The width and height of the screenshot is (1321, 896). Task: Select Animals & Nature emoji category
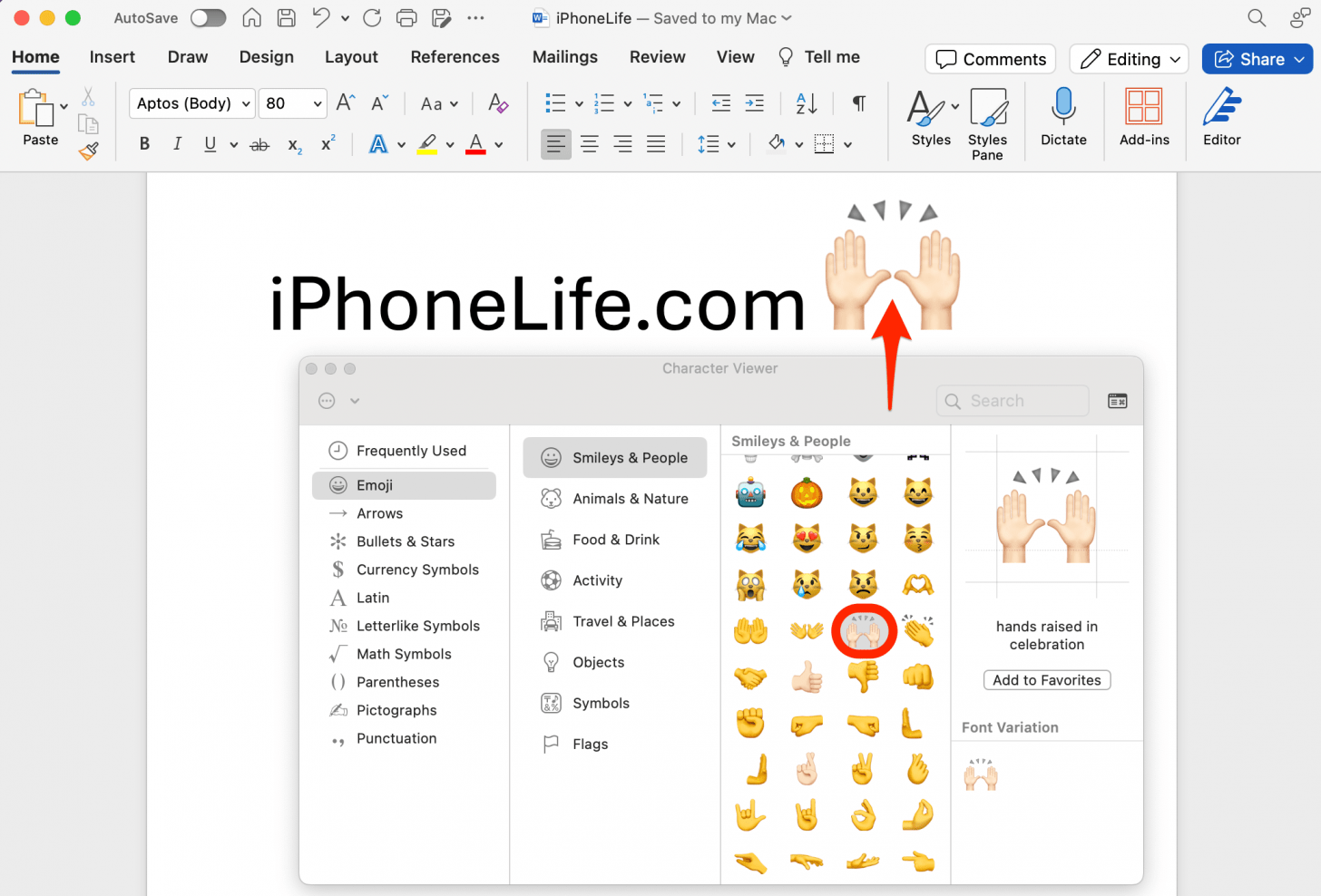tap(630, 499)
